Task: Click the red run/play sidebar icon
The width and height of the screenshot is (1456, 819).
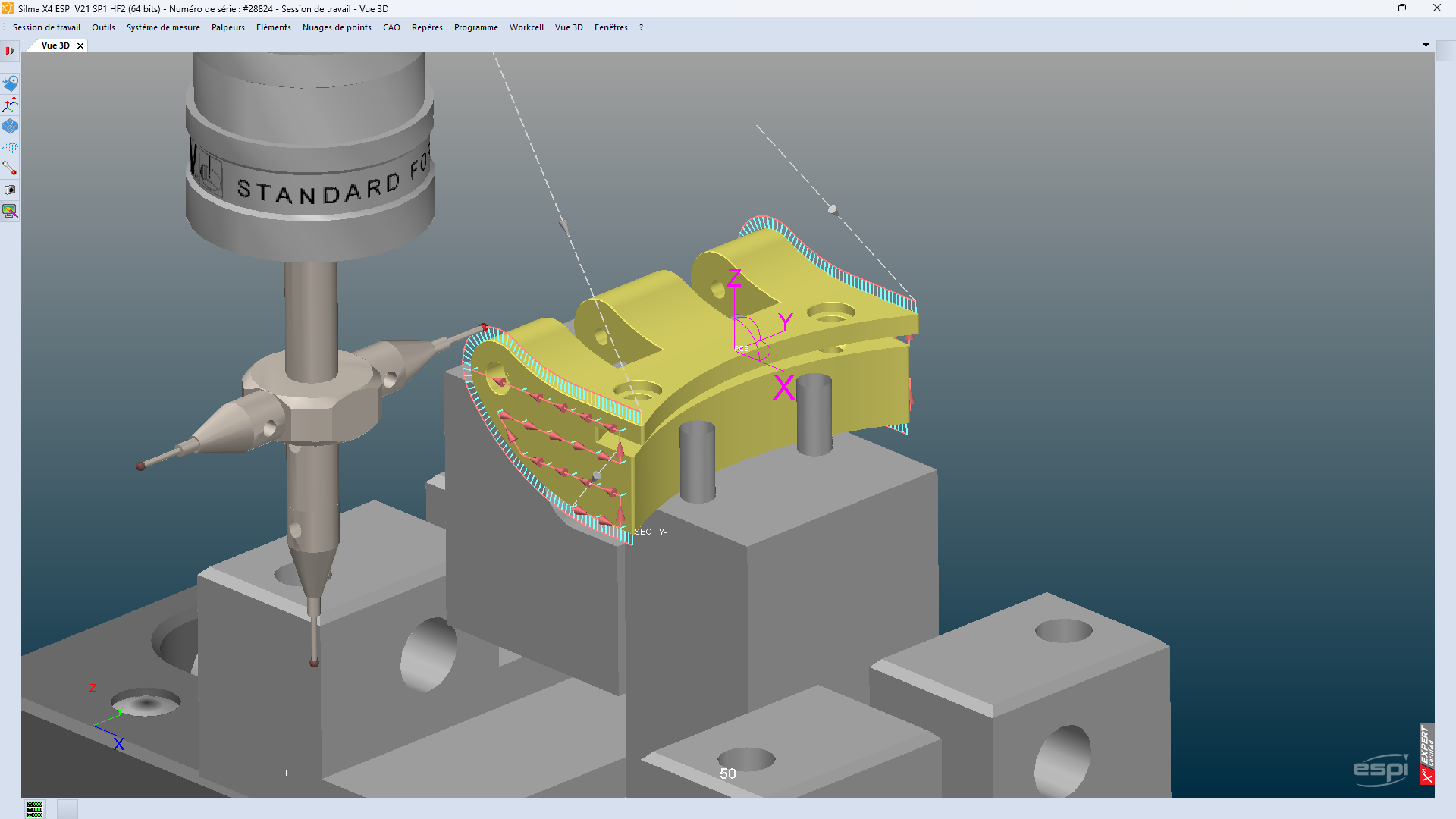Action: (x=10, y=51)
